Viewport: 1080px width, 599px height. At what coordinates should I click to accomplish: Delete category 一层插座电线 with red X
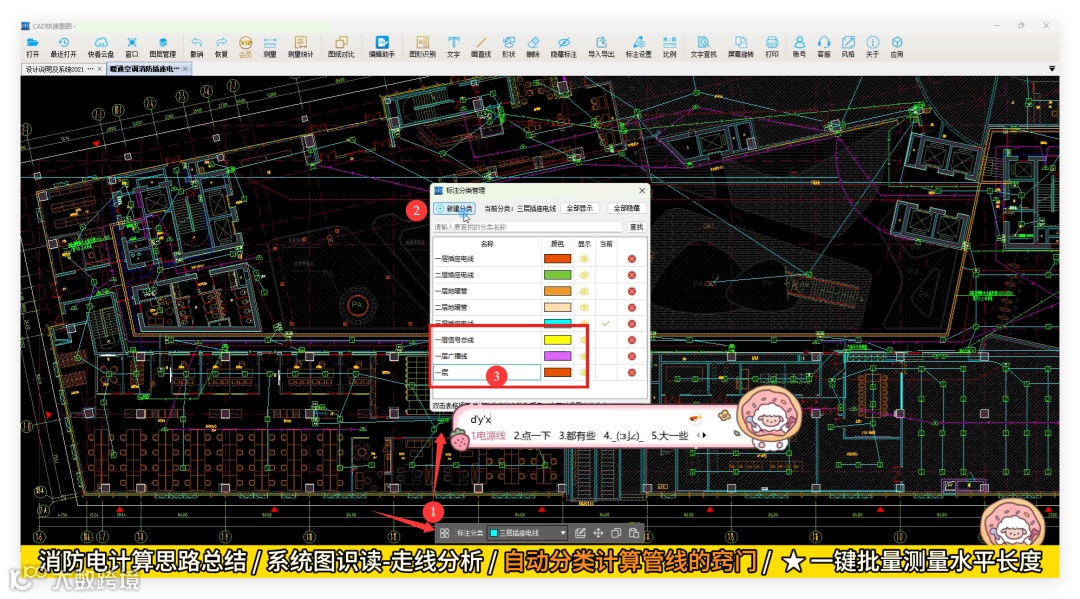tap(632, 259)
